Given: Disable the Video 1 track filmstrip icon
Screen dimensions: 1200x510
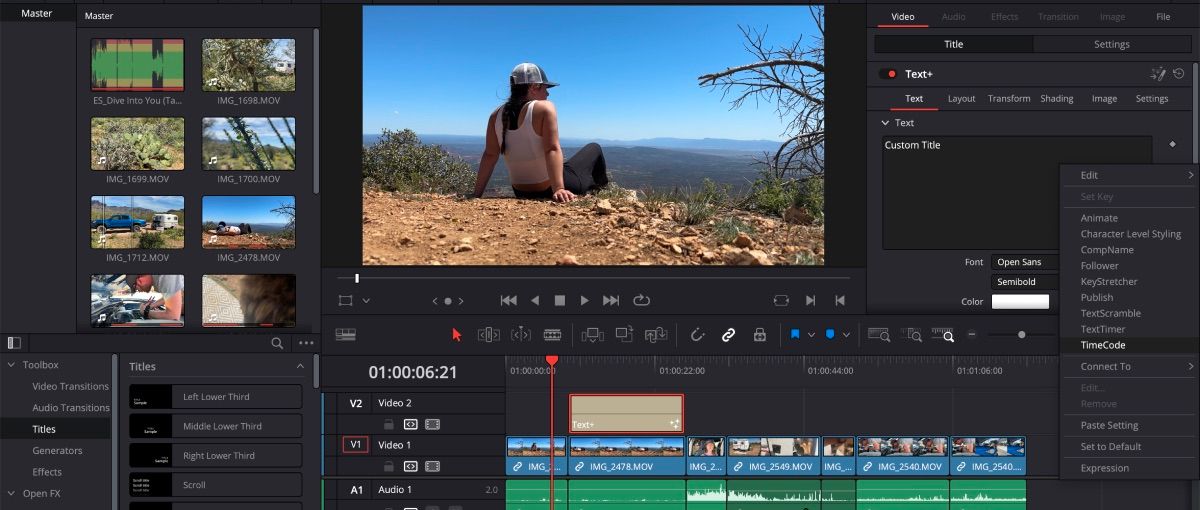Looking at the screenshot, I should click(x=433, y=466).
